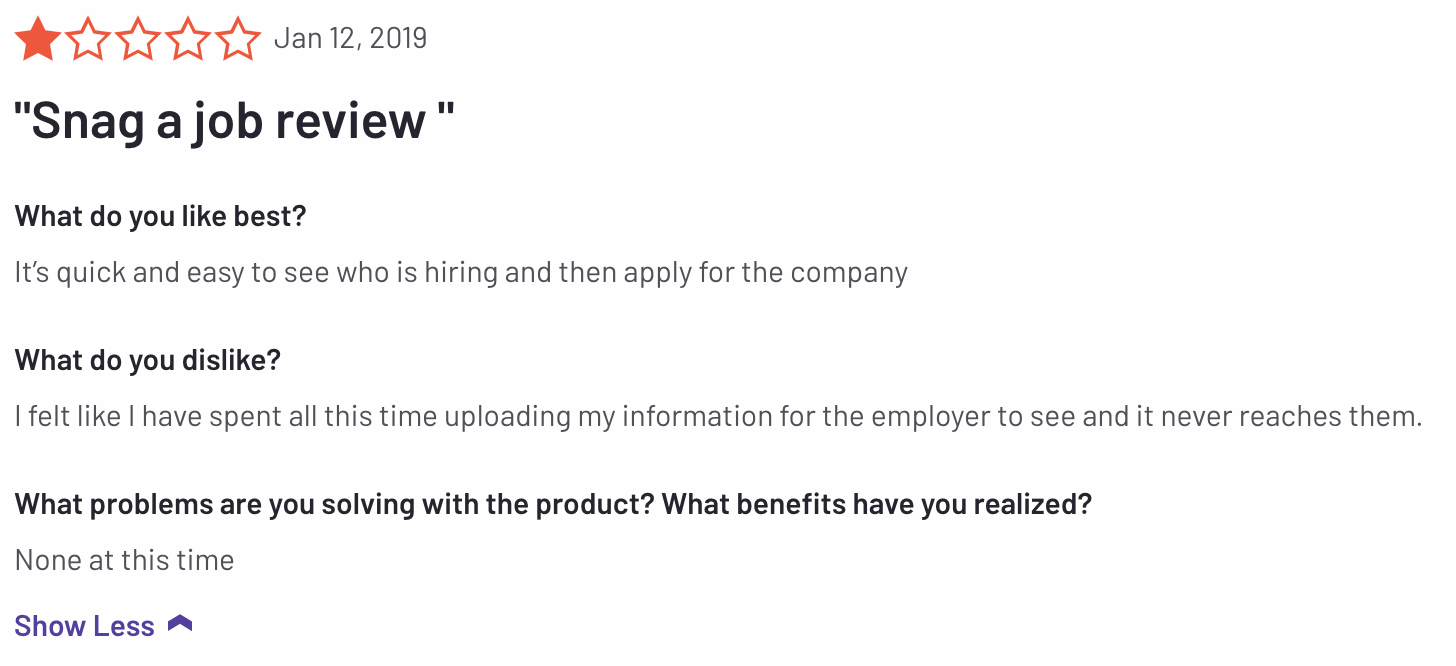Click the Jan 12, 2019 review date
Viewport: 1456px width, 666px height.
[x=350, y=38]
